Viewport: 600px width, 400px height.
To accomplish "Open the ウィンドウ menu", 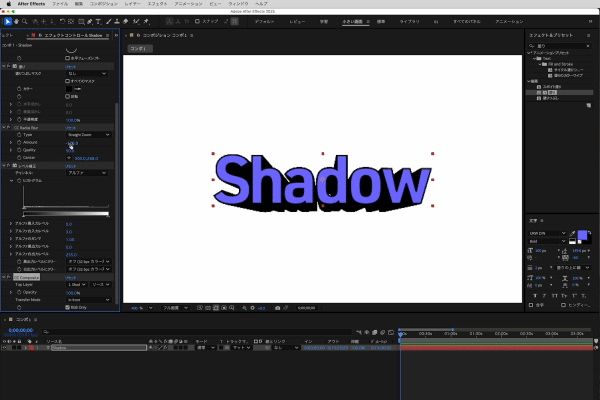I will coord(238,4).
